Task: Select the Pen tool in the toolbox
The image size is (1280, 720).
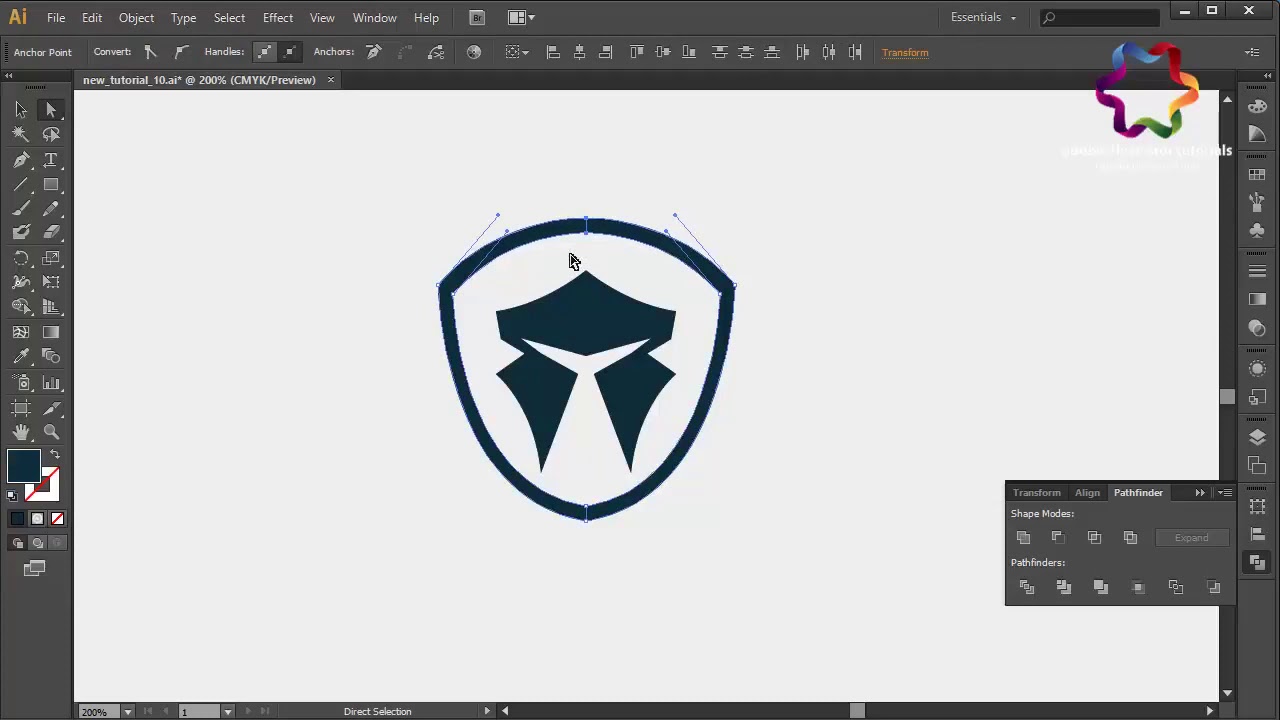Action: coord(21,160)
